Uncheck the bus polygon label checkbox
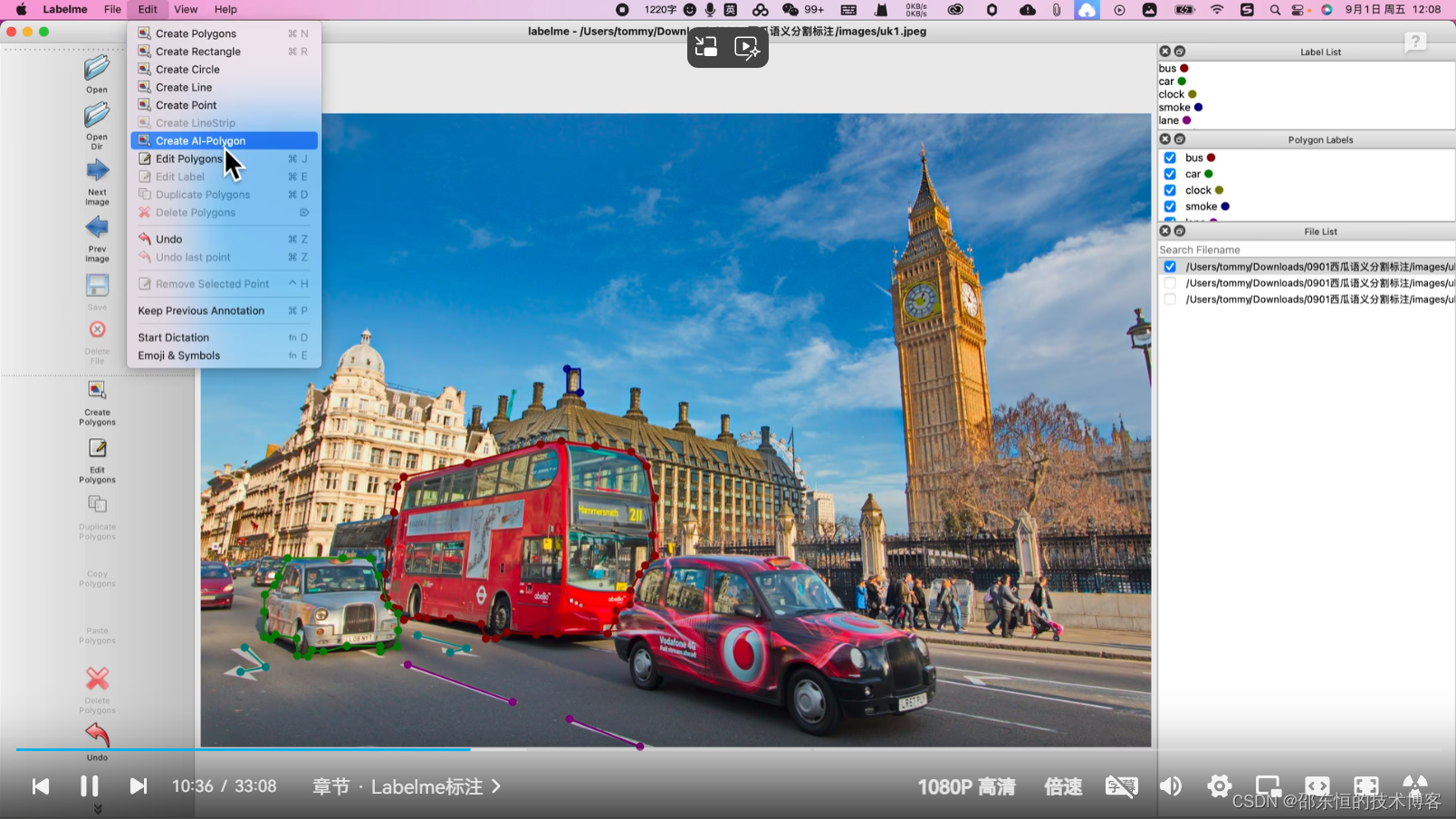Screen dimensions: 1456x819 [x=1170, y=157]
